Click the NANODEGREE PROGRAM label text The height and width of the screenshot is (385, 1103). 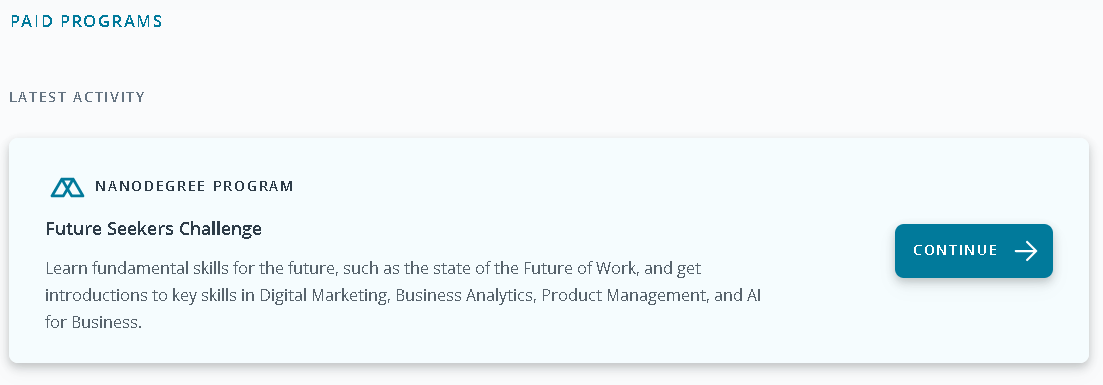click(x=194, y=187)
